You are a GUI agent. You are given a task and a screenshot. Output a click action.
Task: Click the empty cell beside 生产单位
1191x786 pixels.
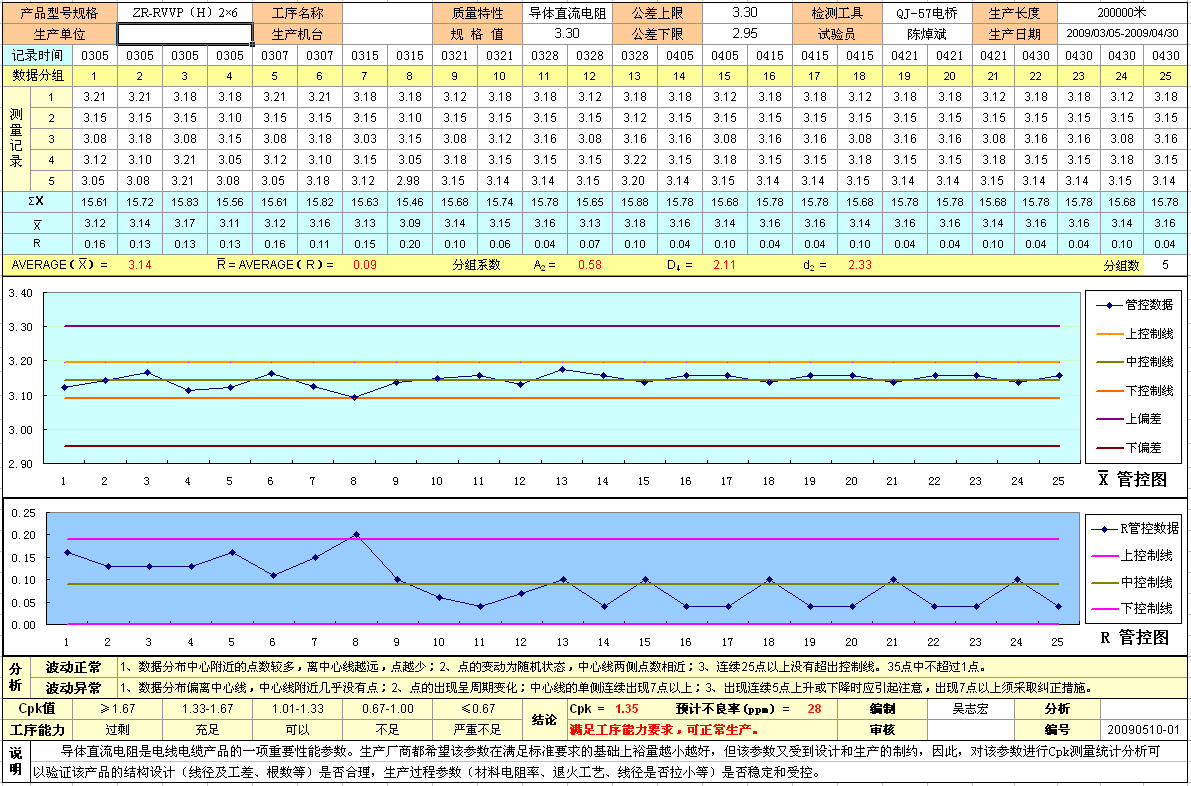(185, 33)
